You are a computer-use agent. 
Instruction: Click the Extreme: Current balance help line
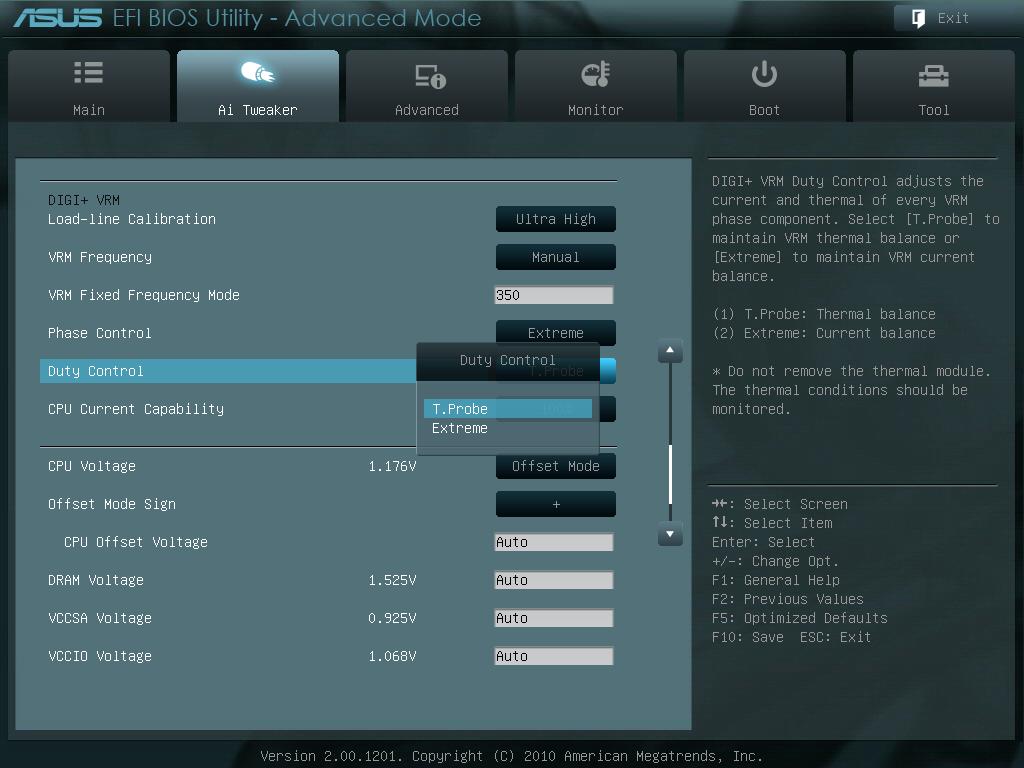824,333
